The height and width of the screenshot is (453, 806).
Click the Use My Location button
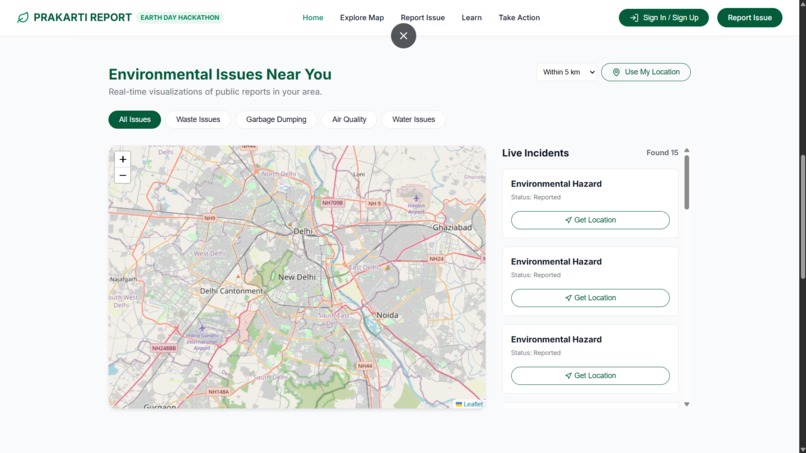pos(646,72)
